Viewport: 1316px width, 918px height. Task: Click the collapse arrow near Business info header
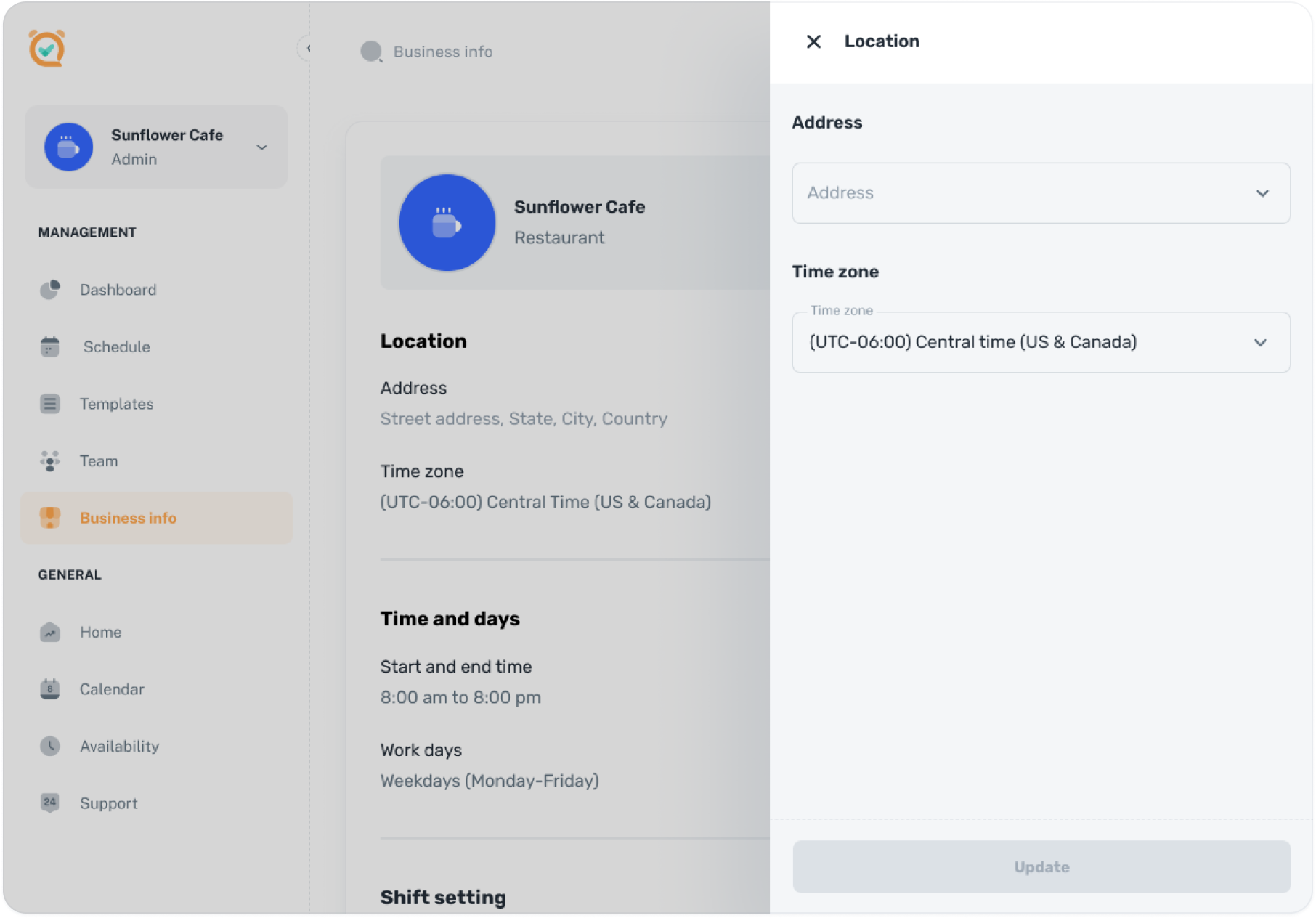(x=308, y=48)
